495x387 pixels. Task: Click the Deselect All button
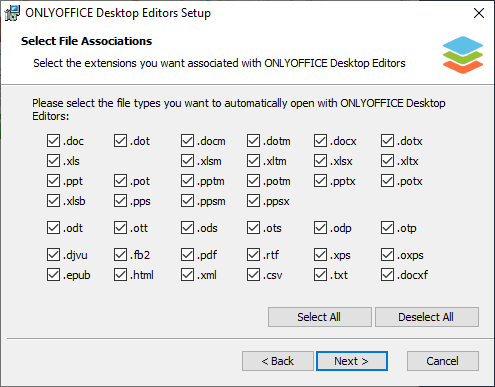pyautogui.click(x=427, y=317)
